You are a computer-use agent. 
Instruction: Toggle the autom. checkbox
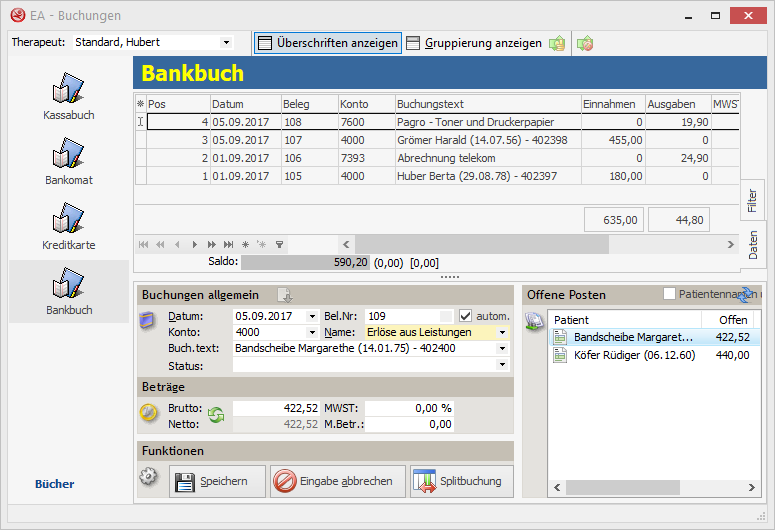coord(465,316)
